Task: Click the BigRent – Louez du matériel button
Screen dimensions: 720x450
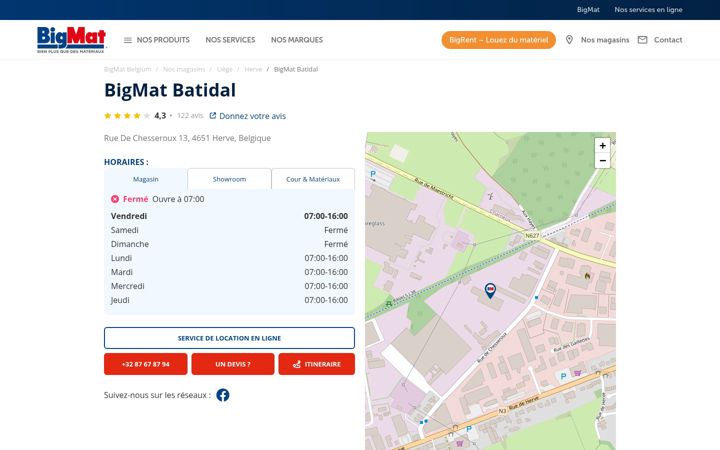Action: pyautogui.click(x=499, y=40)
